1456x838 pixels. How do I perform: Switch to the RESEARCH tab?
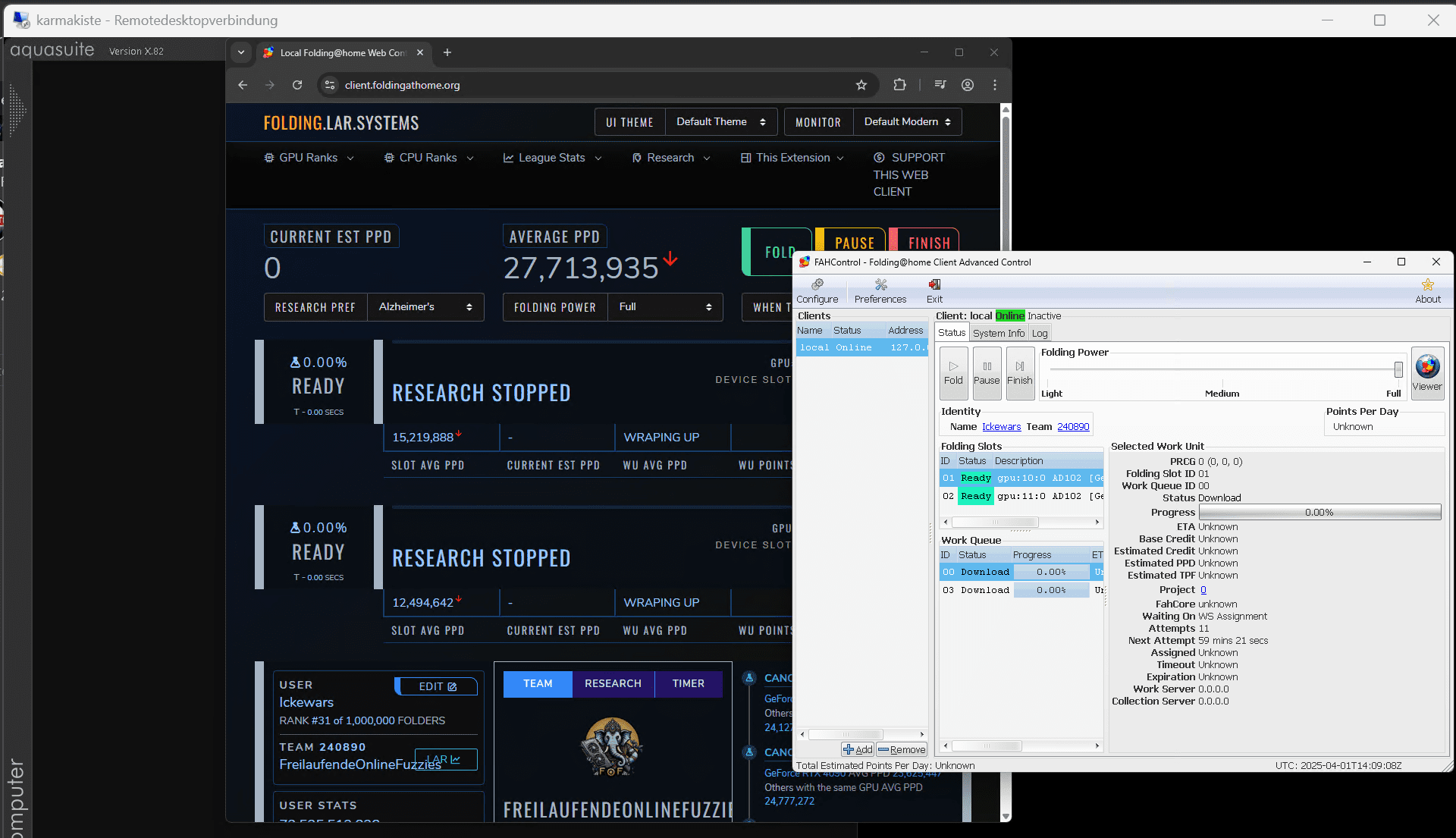pyautogui.click(x=613, y=683)
